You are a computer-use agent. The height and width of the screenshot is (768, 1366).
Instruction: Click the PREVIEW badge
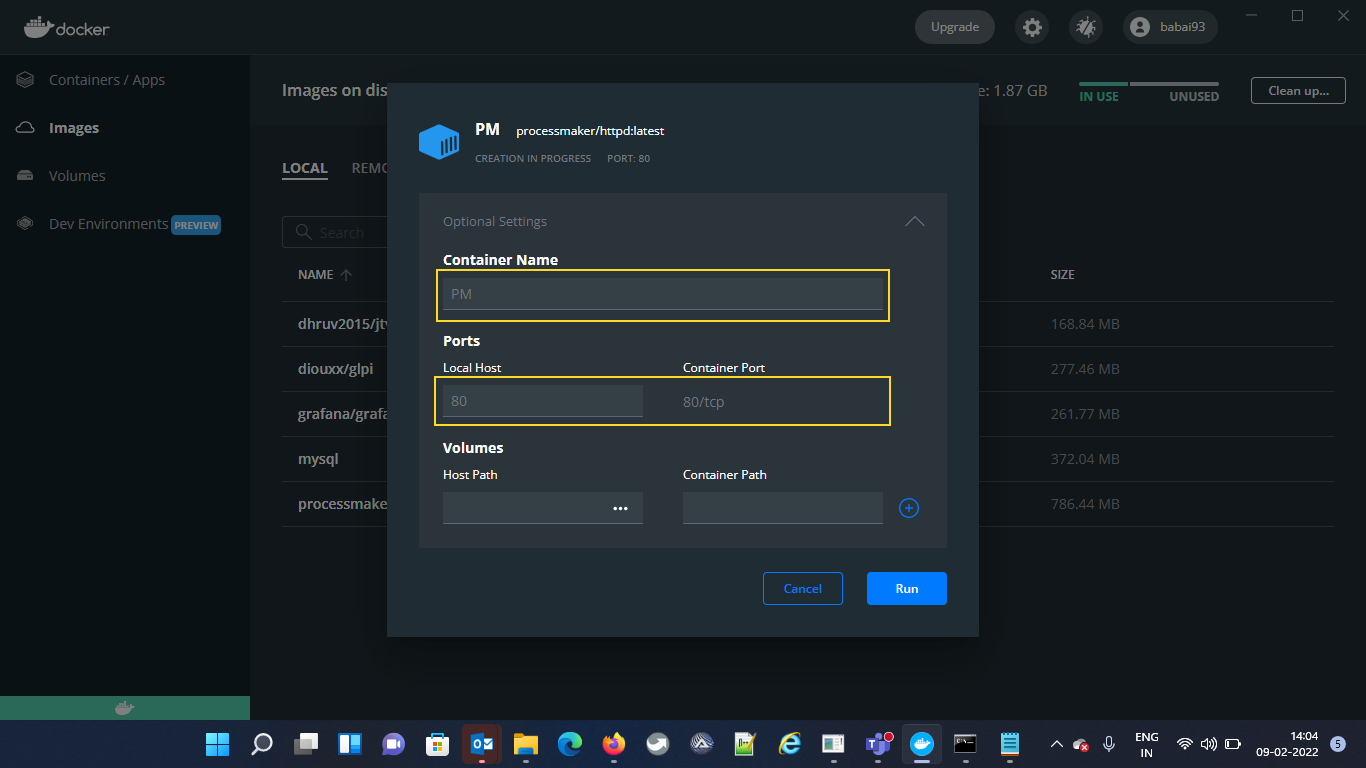[196, 225]
